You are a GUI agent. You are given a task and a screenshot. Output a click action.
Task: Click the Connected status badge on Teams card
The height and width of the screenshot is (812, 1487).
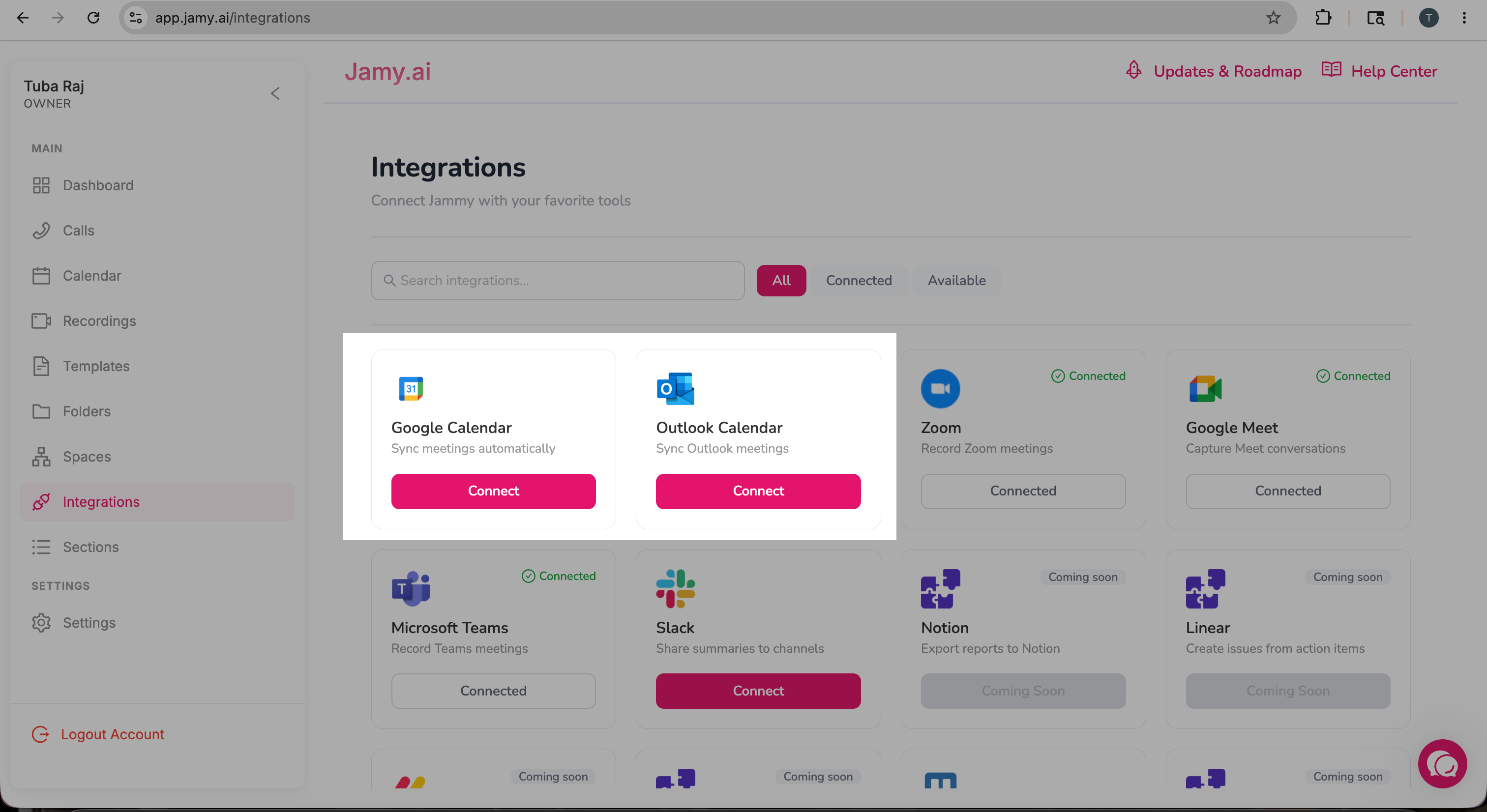click(558, 576)
